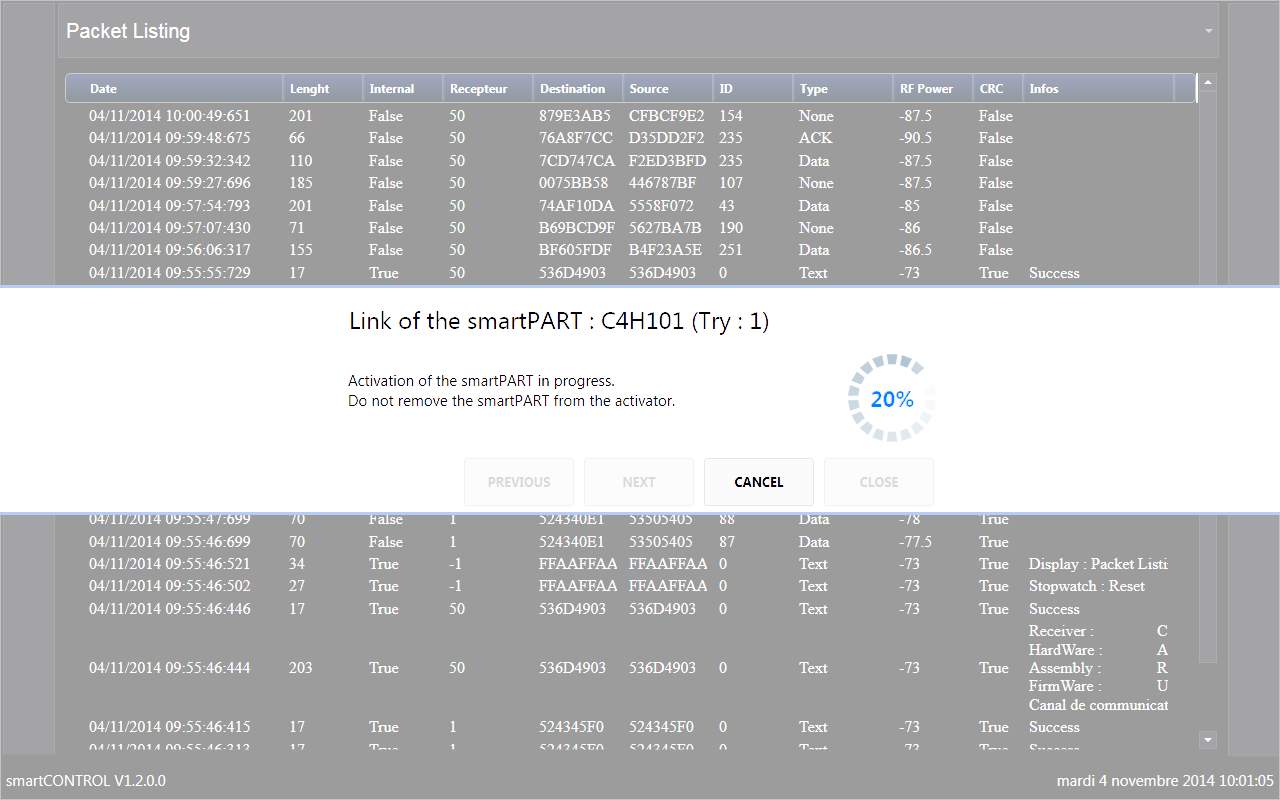Viewport: 1280px width, 800px height.
Task: Click the "Display : Packet Listi" info cell
Action: point(1098,564)
